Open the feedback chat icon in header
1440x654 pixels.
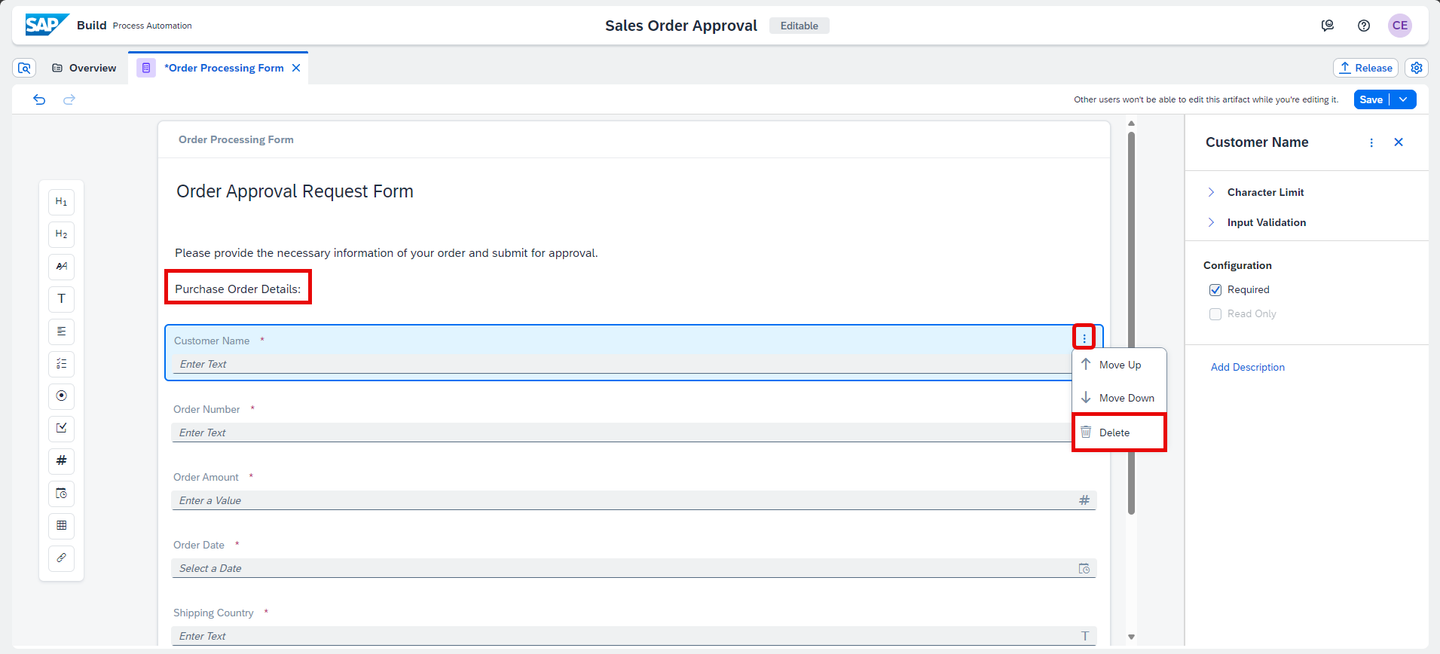tap(1328, 26)
